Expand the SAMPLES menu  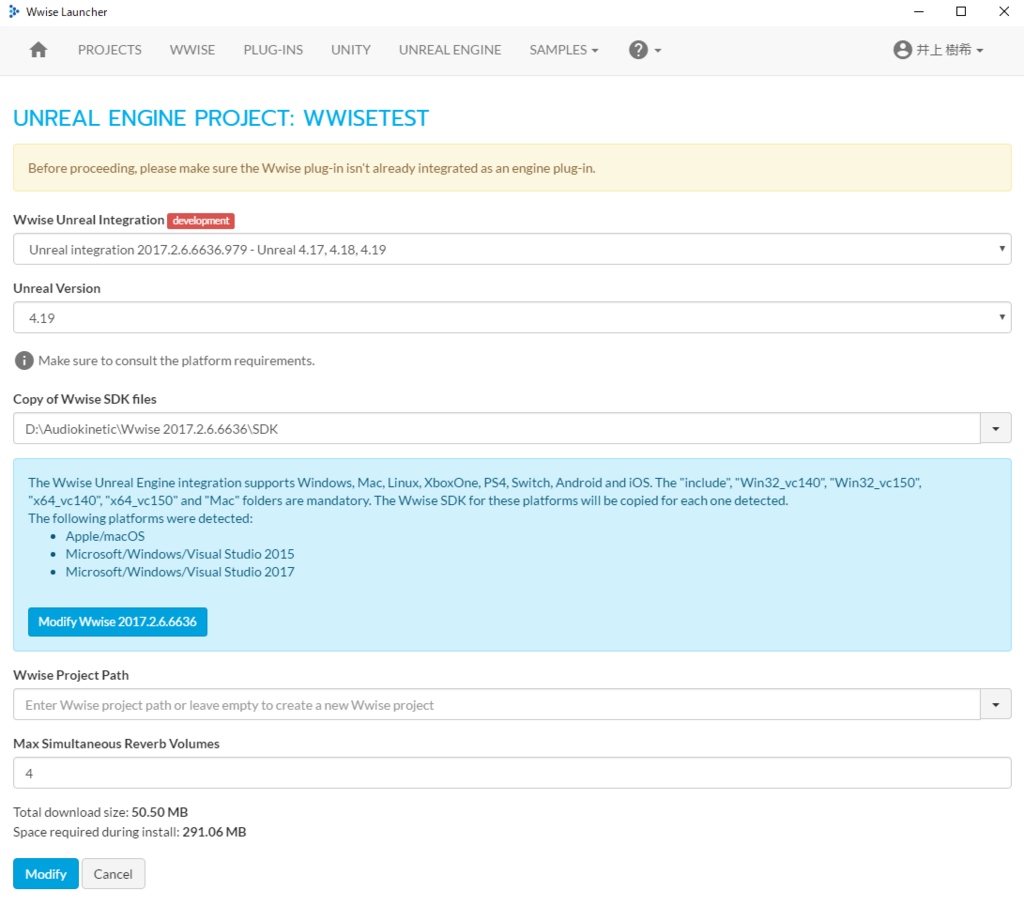click(x=564, y=50)
